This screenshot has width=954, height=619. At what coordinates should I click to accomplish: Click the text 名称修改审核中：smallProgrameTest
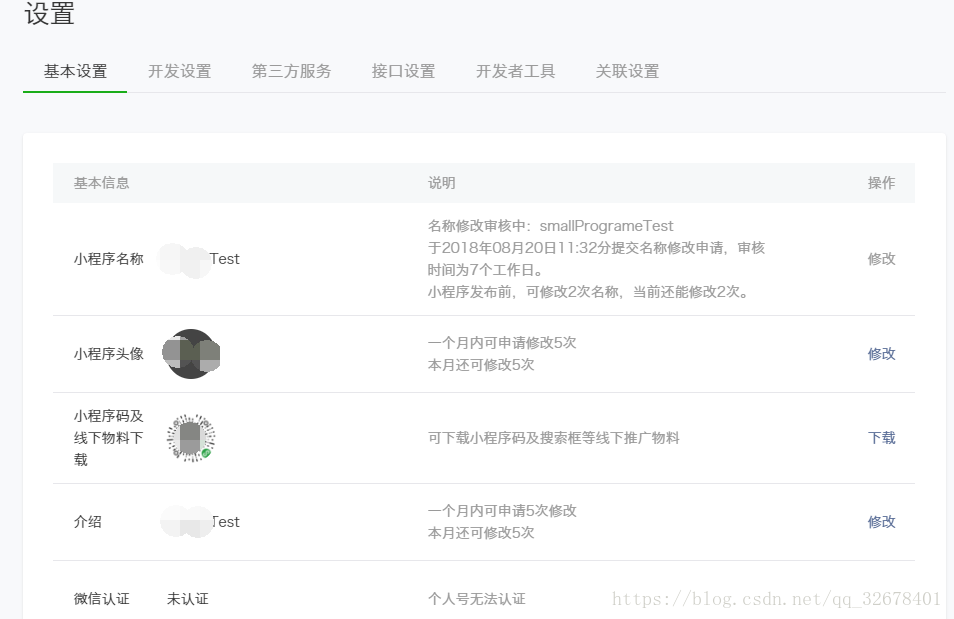pos(551,226)
